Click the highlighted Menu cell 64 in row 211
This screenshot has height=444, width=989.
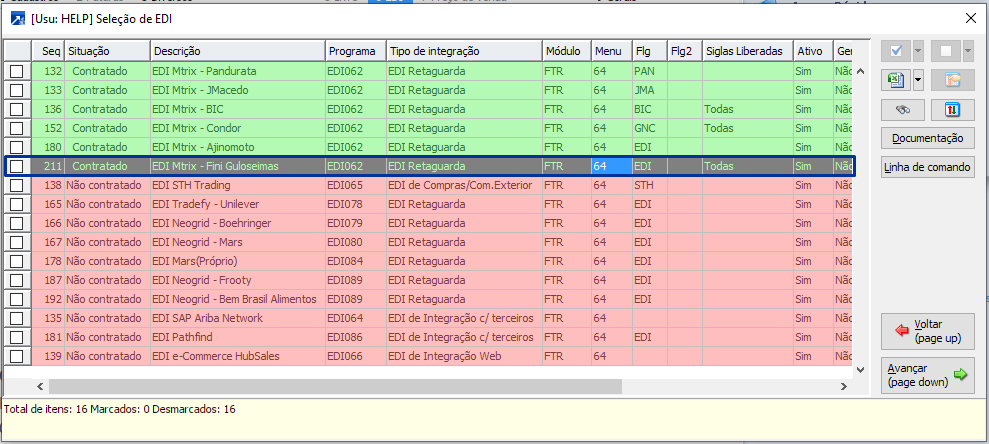tap(612, 166)
